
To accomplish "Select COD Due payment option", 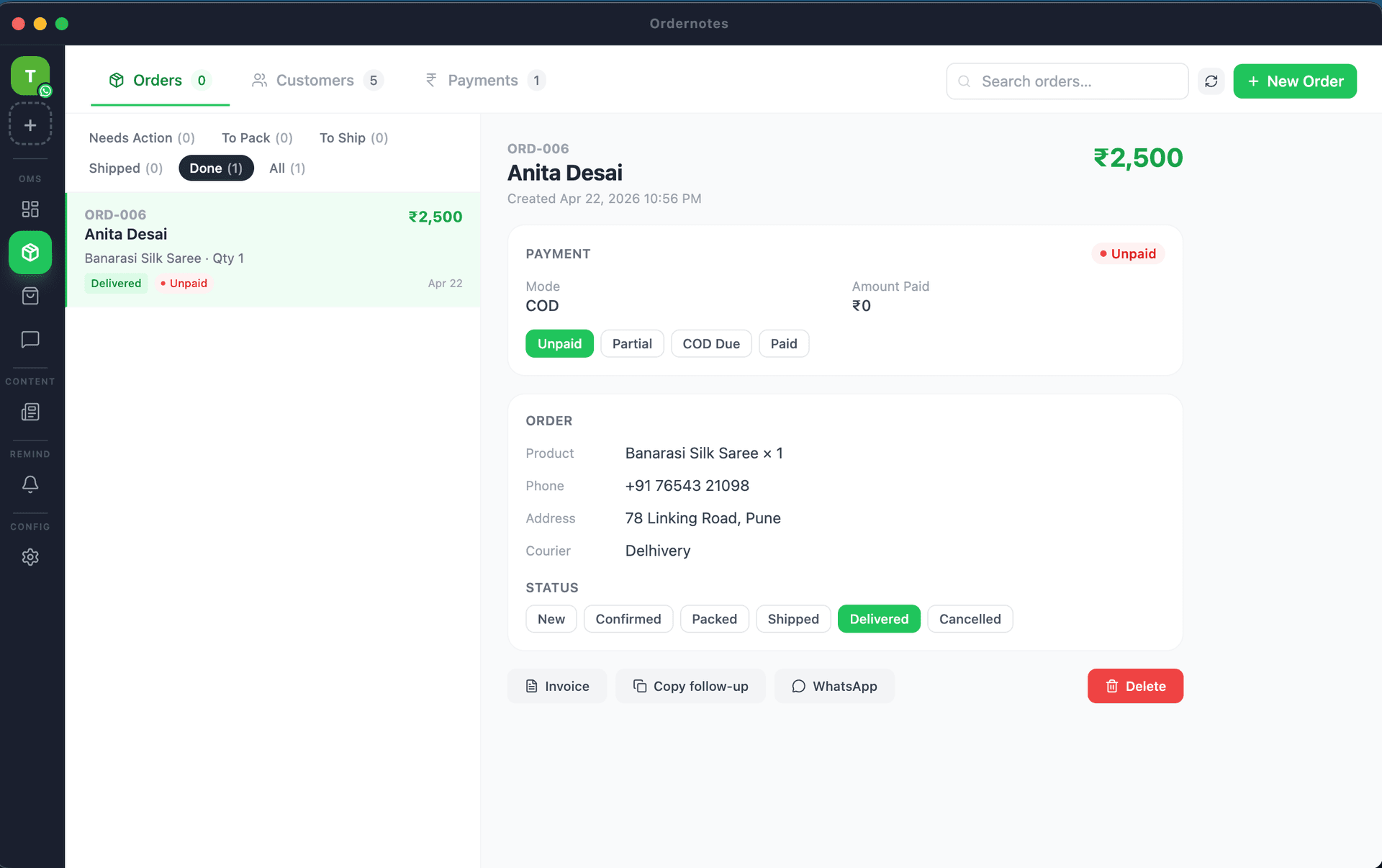I will tap(710, 344).
